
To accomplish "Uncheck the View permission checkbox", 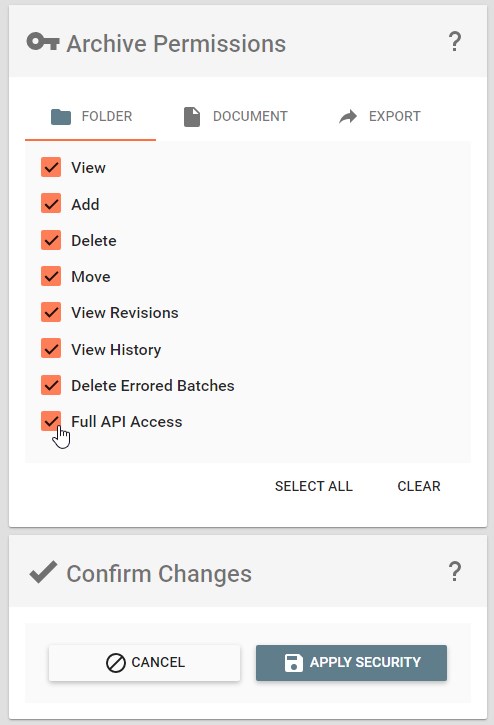I will coord(51,167).
